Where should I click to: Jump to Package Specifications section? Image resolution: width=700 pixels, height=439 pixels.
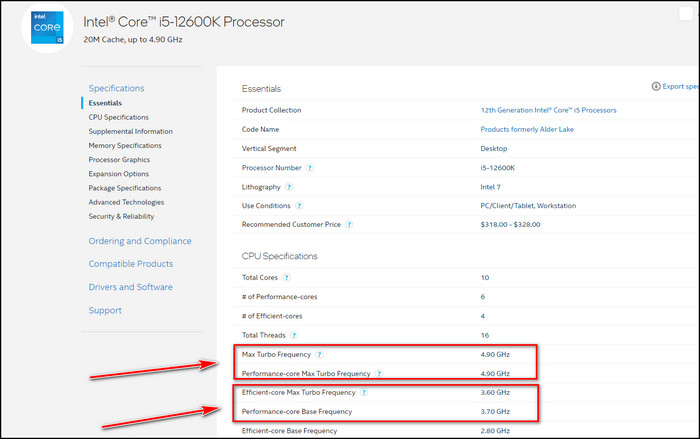click(125, 188)
